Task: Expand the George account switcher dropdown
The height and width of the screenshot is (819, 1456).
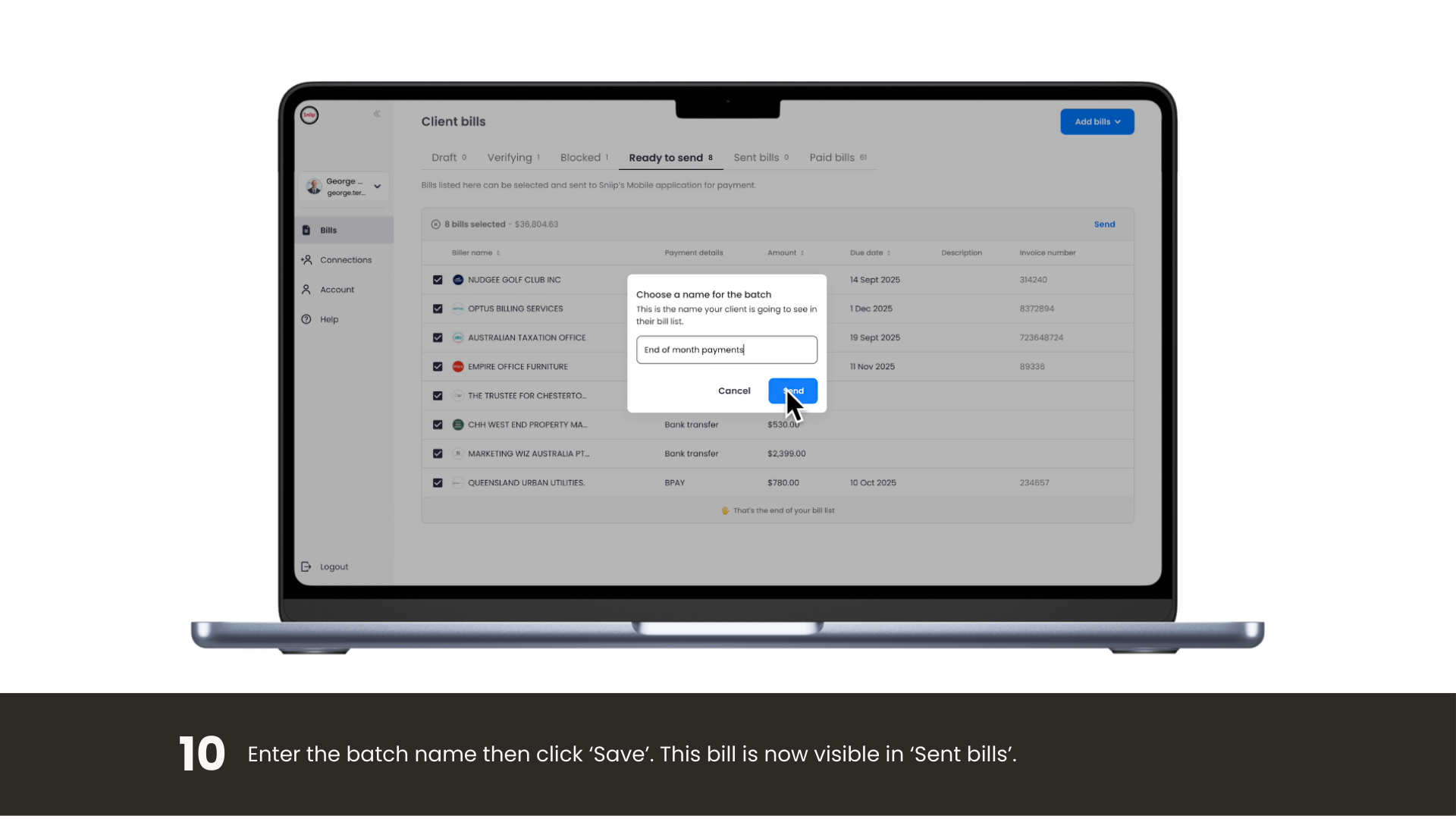Action: pos(377,187)
